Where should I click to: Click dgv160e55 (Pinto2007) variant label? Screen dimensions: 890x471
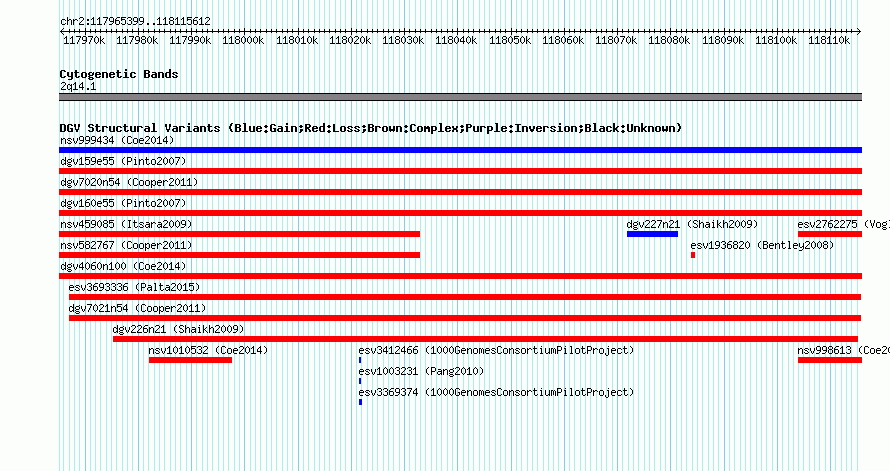coord(123,203)
